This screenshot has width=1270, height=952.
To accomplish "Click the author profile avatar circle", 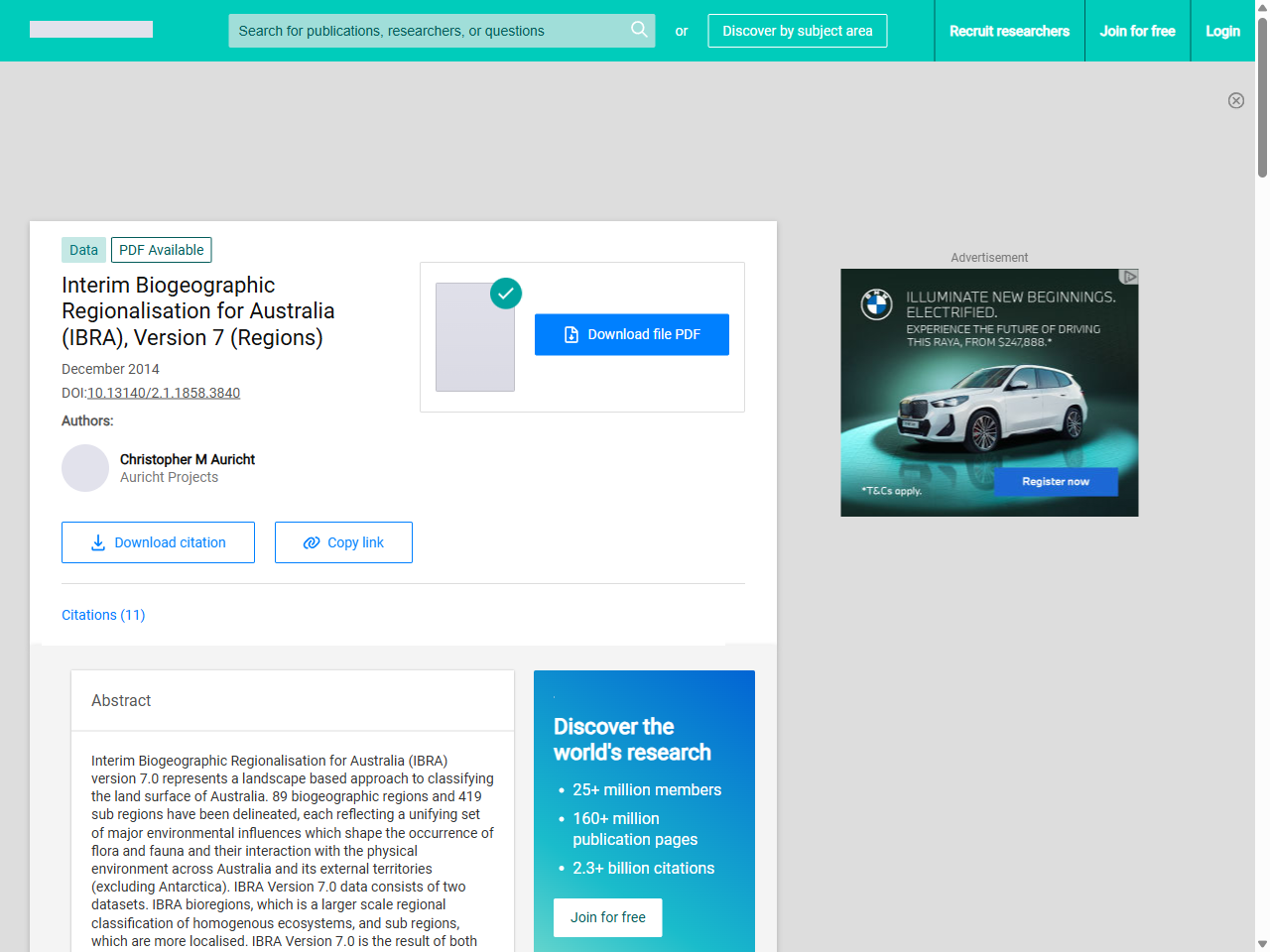I will click(85, 468).
